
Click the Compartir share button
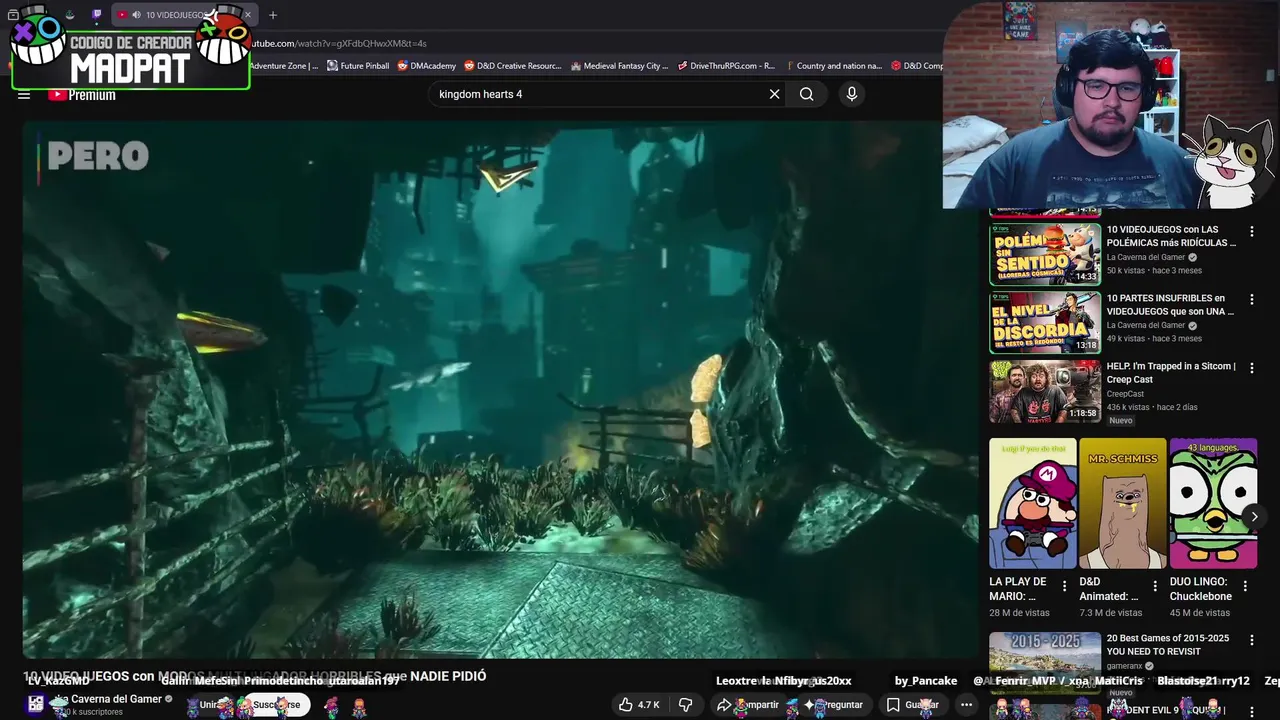pyautogui.click(x=749, y=705)
